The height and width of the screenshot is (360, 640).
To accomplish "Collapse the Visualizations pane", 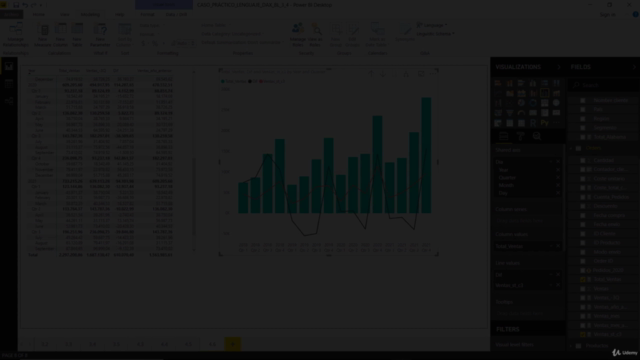I will [559, 67].
